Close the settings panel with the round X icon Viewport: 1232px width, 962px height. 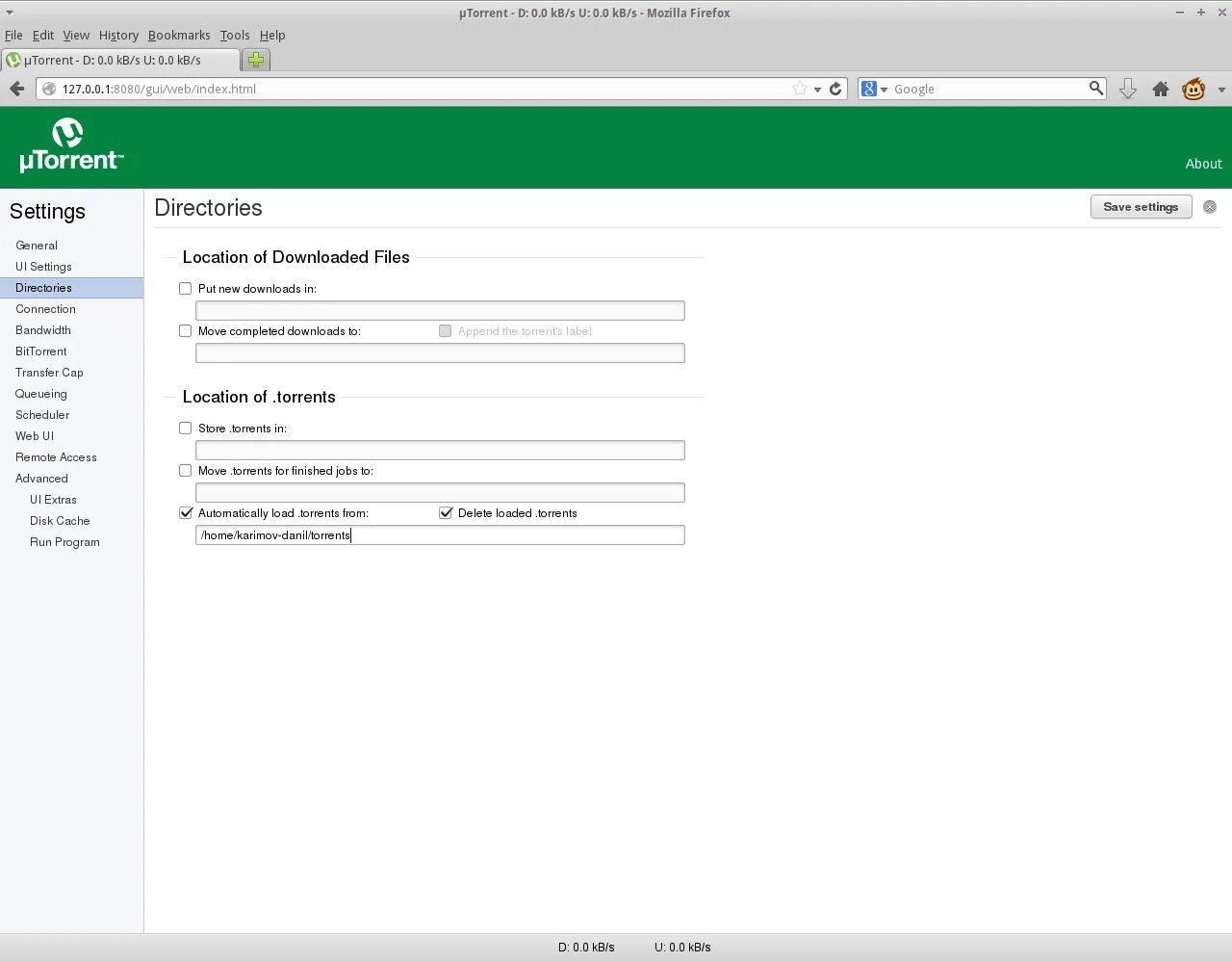(1210, 207)
